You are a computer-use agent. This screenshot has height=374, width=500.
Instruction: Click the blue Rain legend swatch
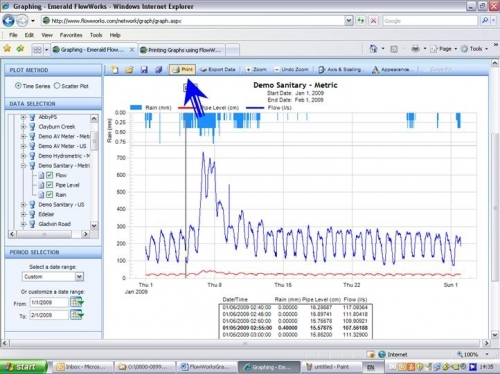136,107
